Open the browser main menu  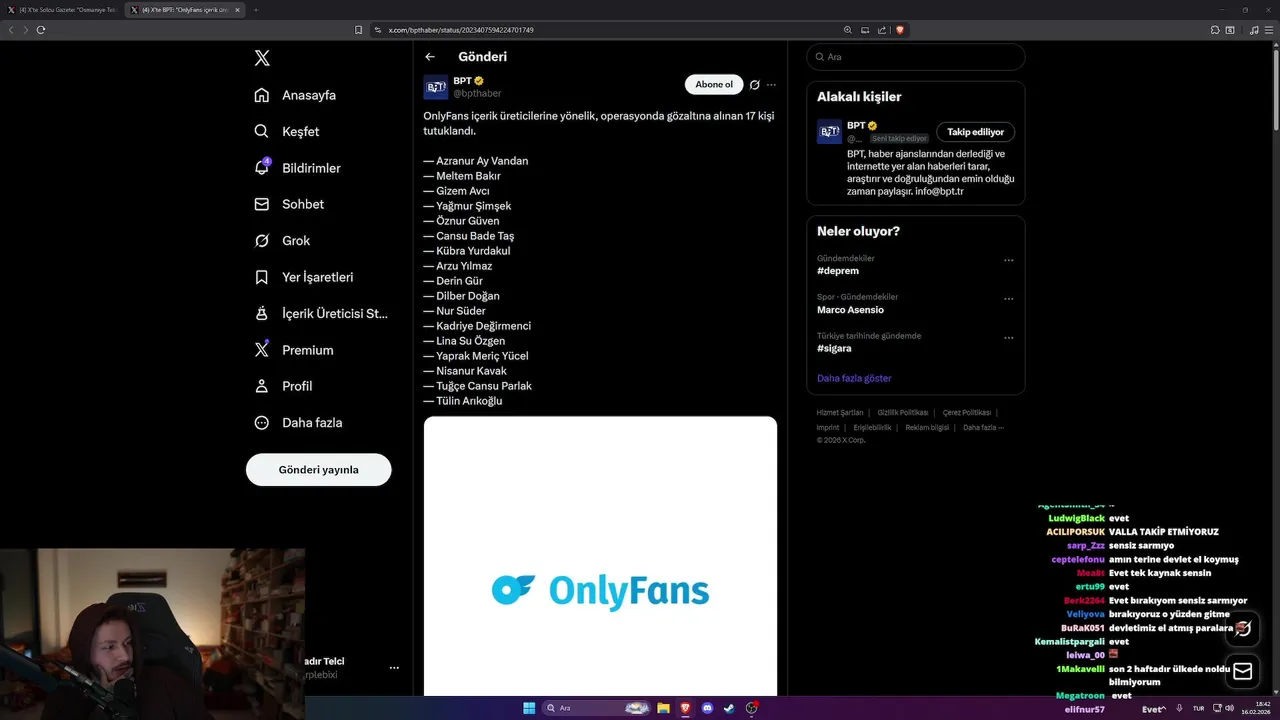[1268, 30]
